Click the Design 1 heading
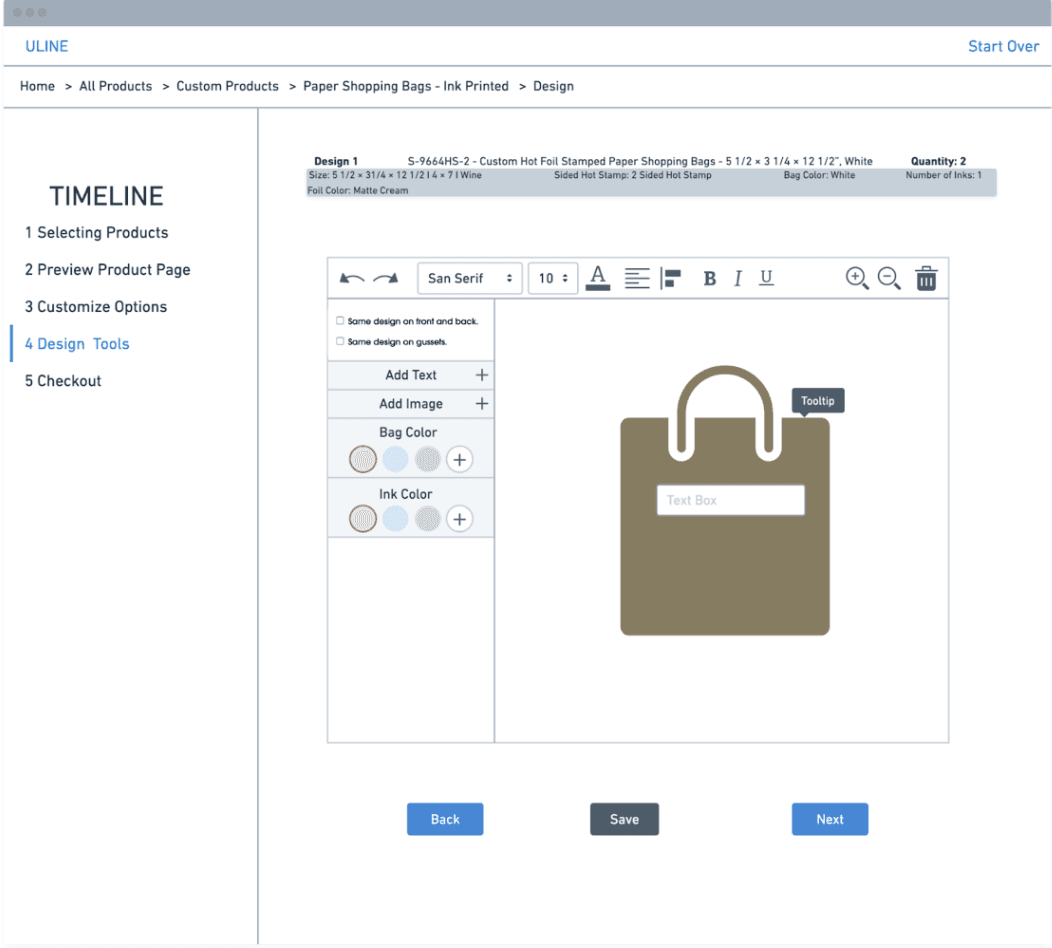The height and width of the screenshot is (948, 1052). pos(336,161)
